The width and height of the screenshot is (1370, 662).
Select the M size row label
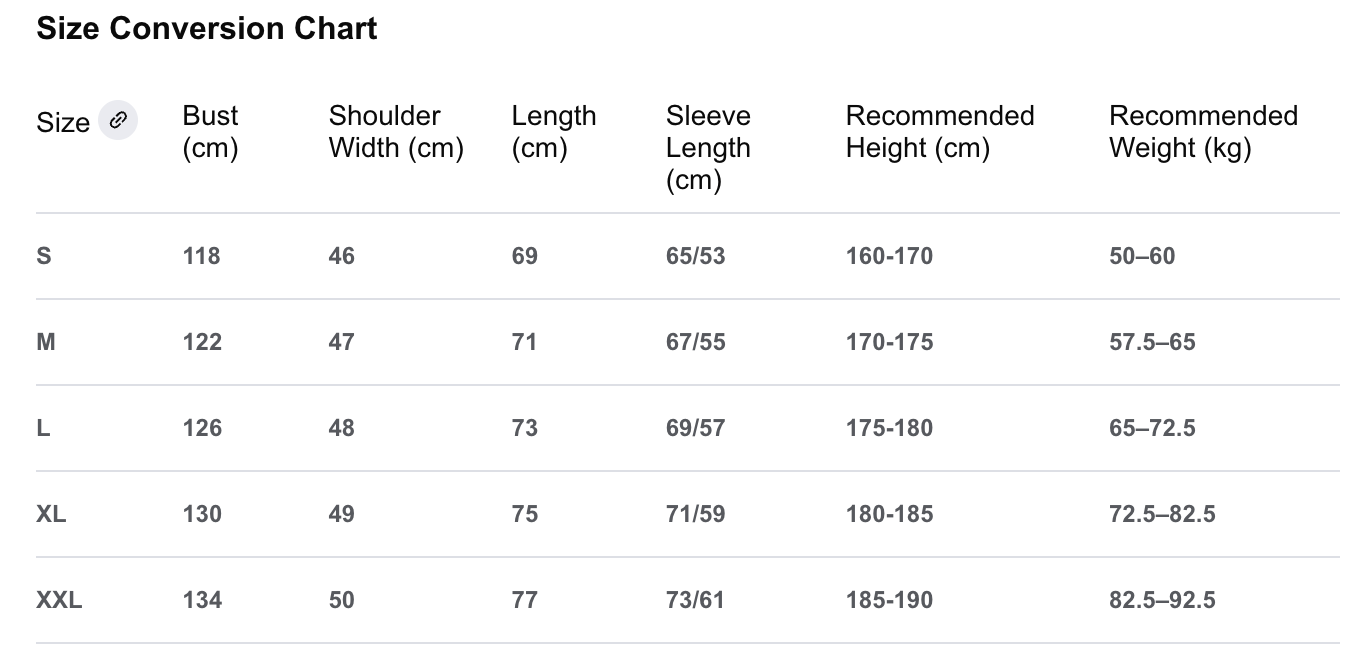[x=46, y=342]
